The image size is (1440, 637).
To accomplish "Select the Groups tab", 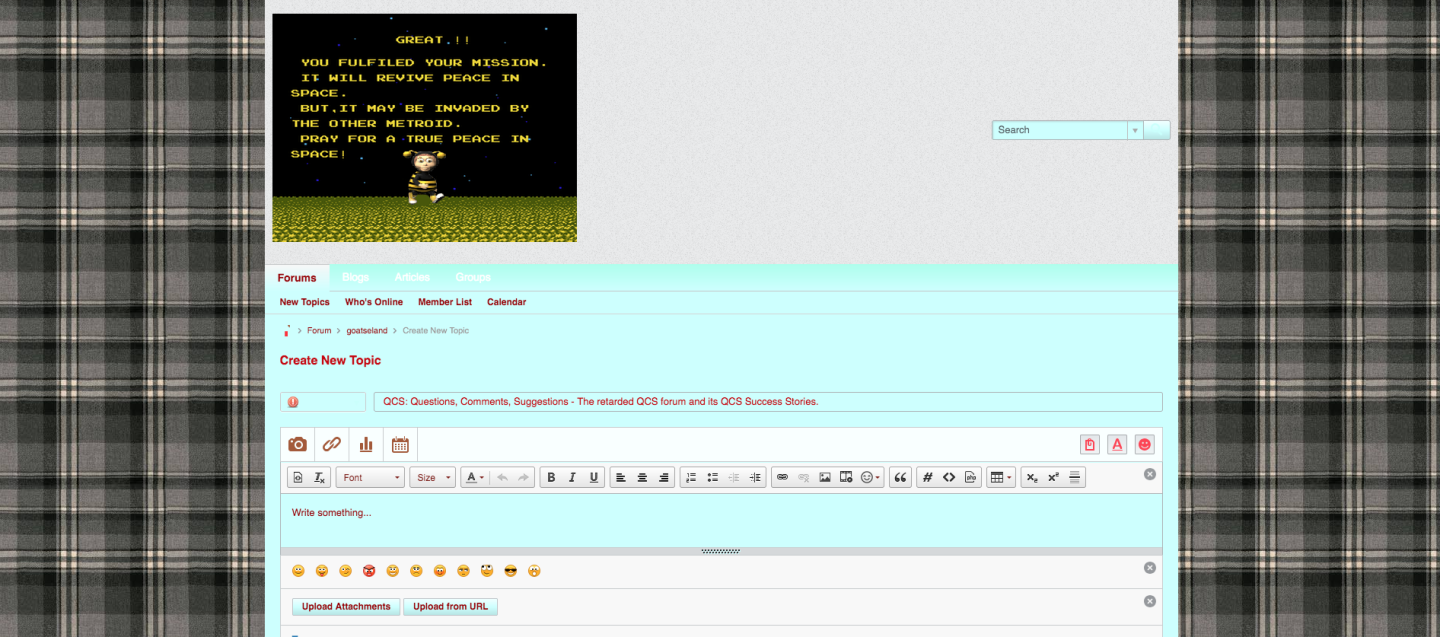I will click(473, 278).
